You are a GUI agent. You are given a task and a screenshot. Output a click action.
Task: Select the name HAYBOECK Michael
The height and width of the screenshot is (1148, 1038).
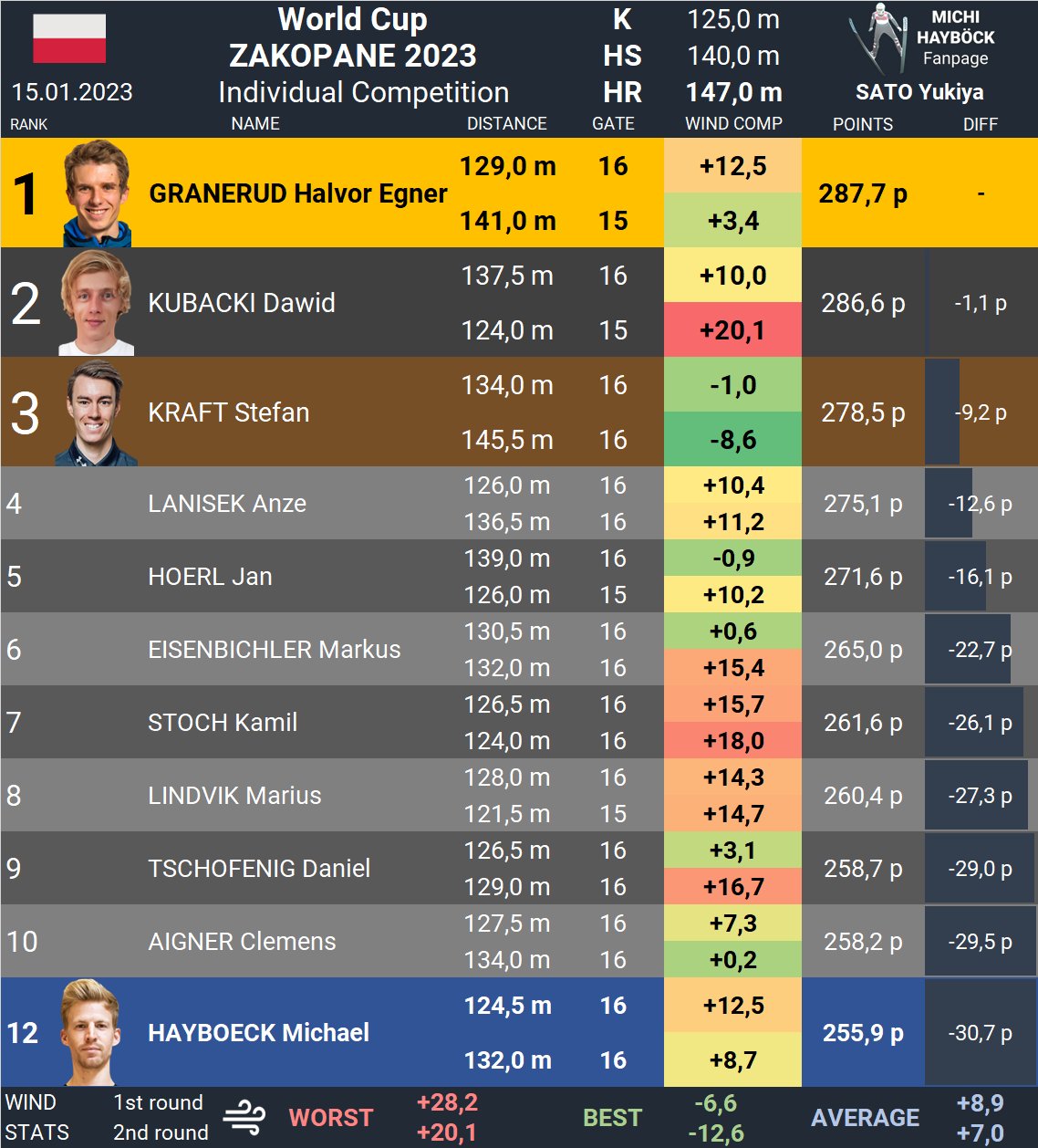[259, 1033]
